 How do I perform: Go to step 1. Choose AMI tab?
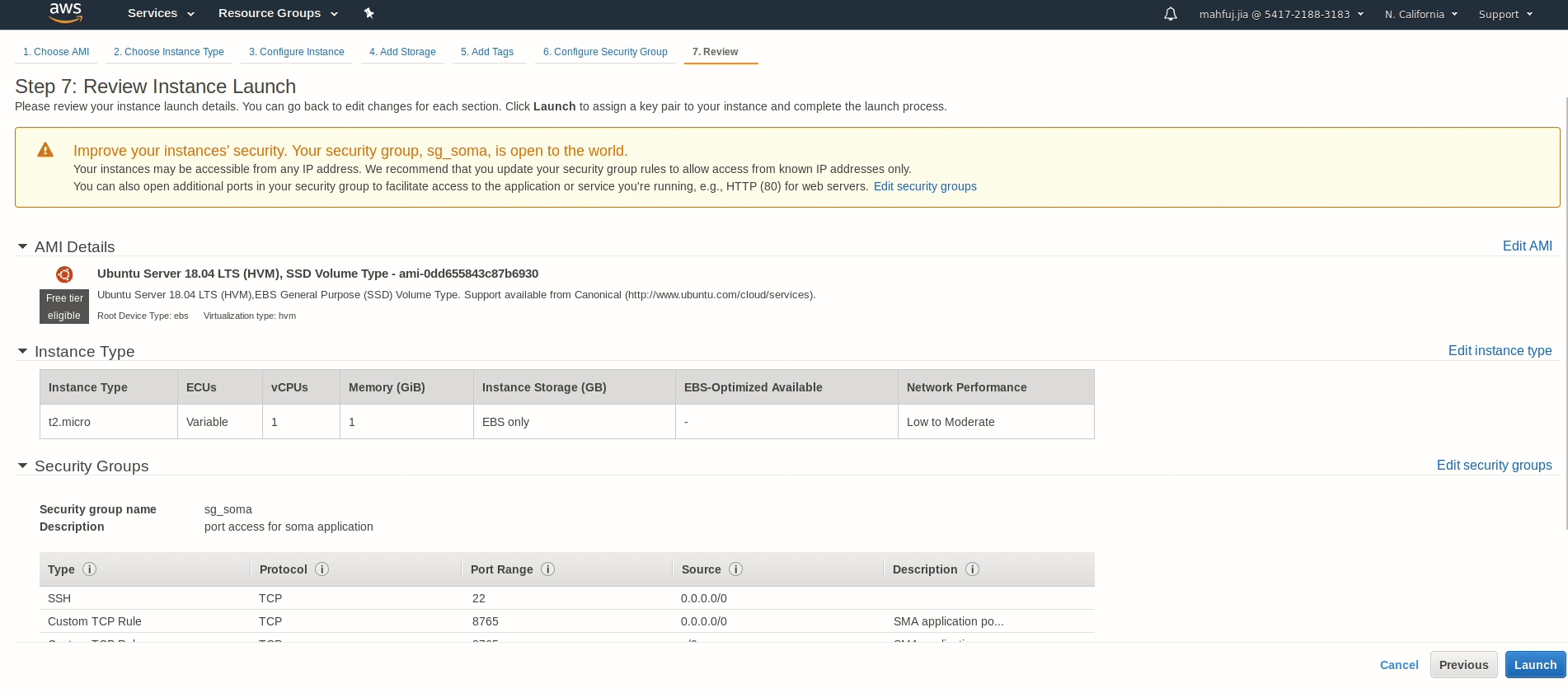[x=56, y=52]
